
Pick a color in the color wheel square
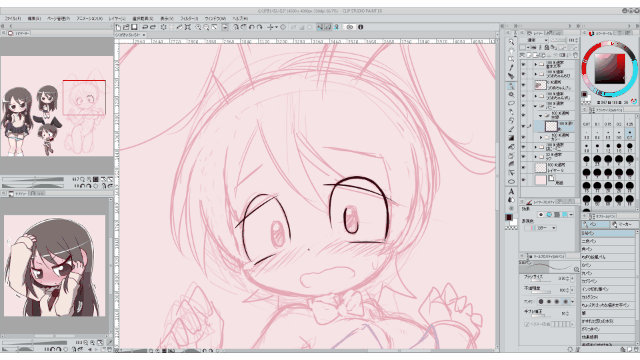(609, 69)
